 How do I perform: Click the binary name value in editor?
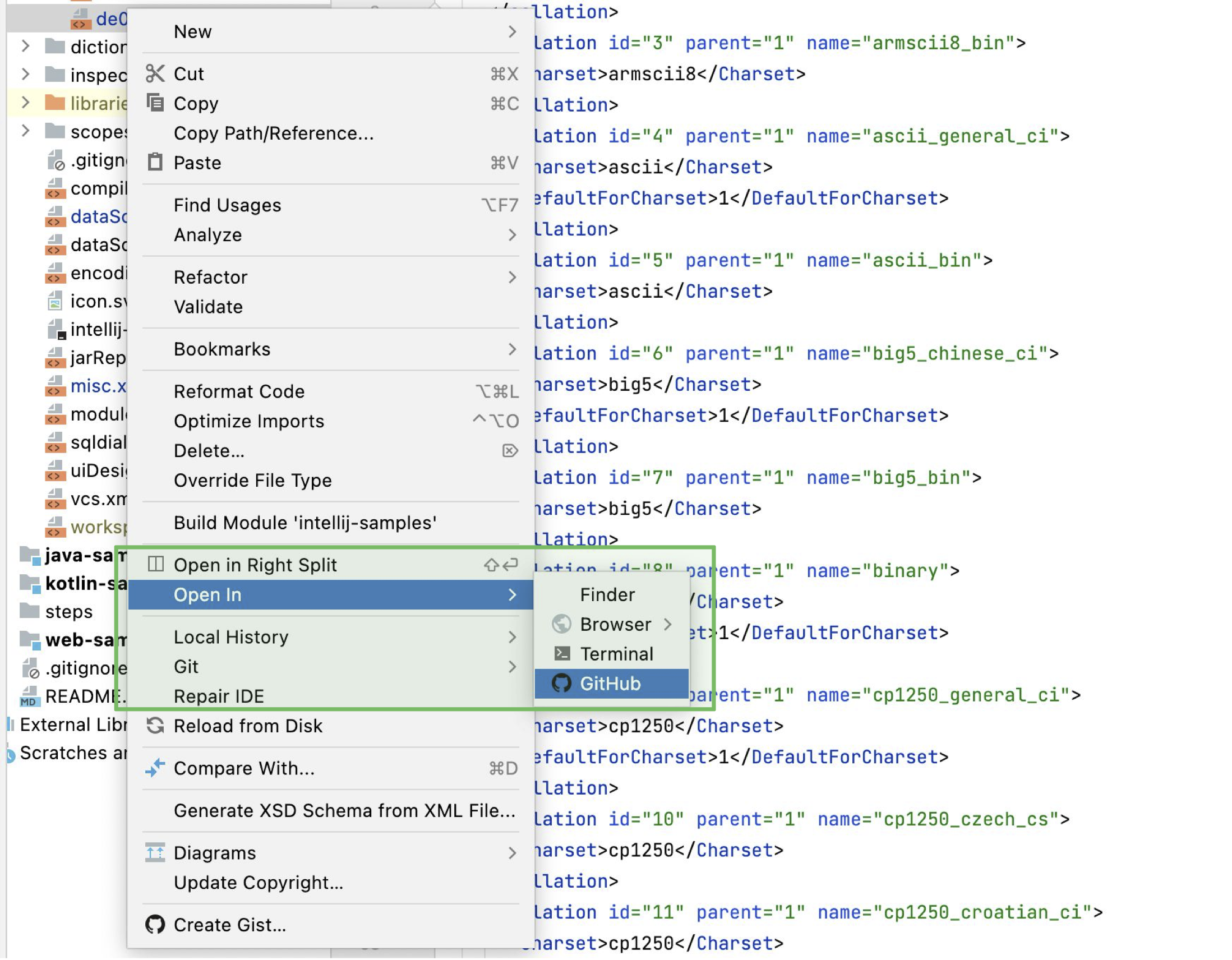[x=906, y=571]
